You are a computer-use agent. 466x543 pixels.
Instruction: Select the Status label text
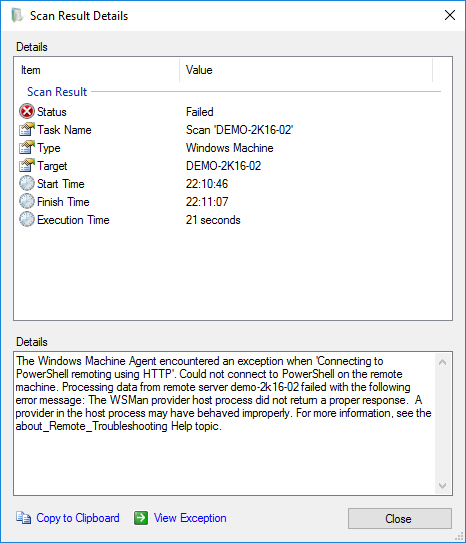click(x=52, y=112)
